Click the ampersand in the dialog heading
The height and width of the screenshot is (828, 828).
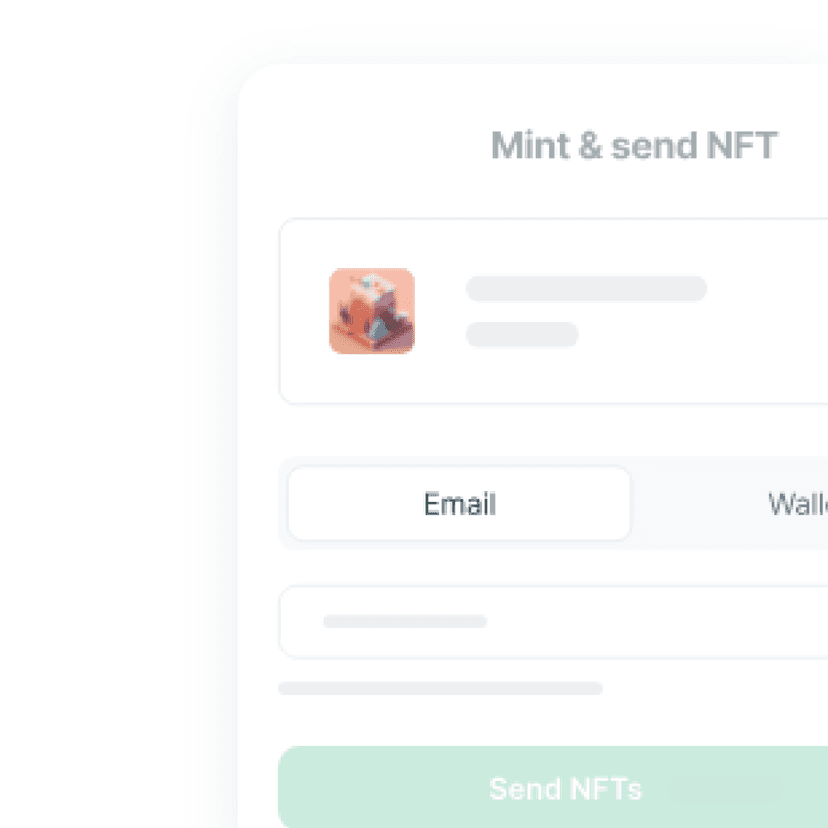click(x=591, y=146)
